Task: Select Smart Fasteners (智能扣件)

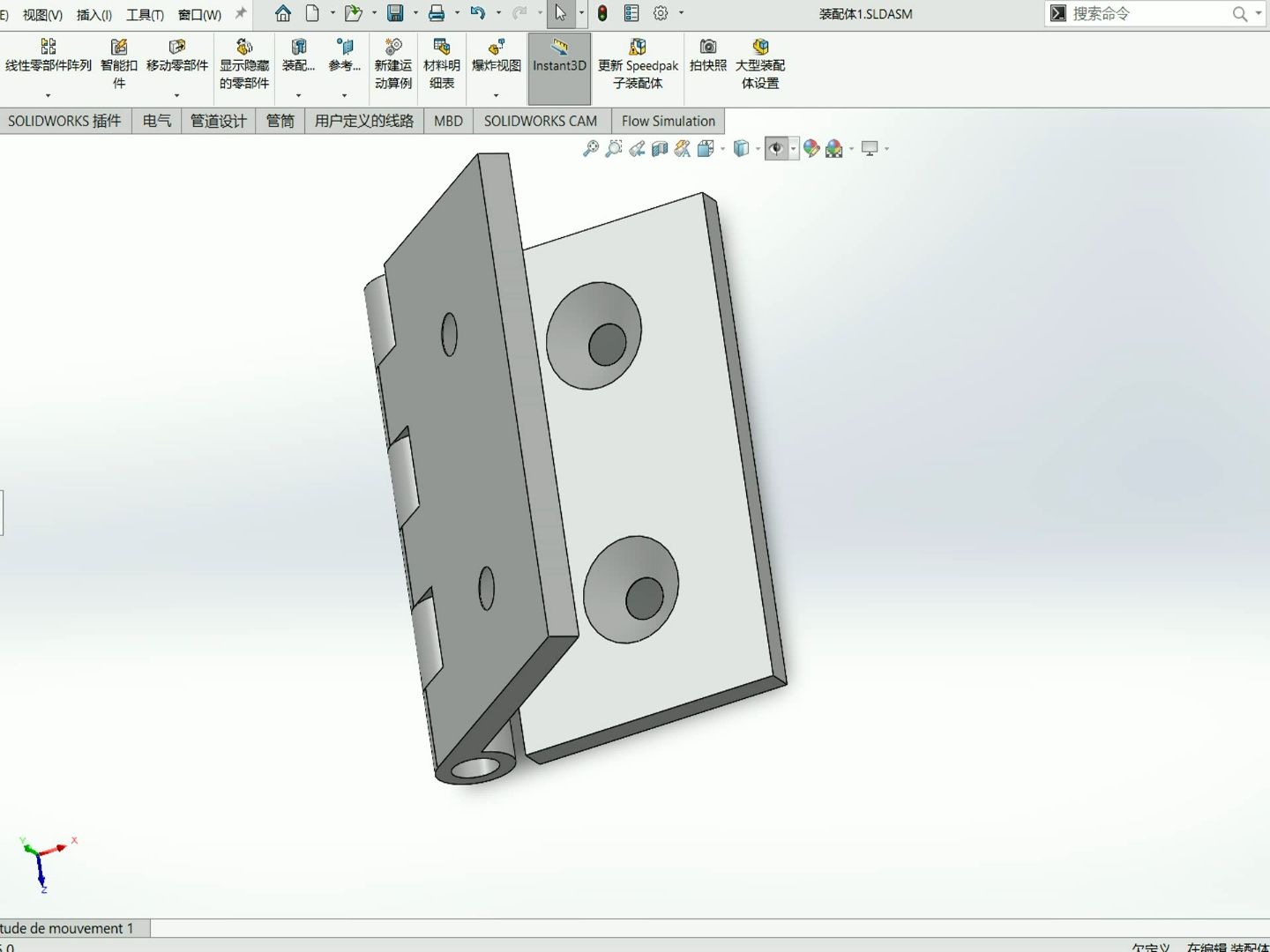Action: [x=119, y=63]
